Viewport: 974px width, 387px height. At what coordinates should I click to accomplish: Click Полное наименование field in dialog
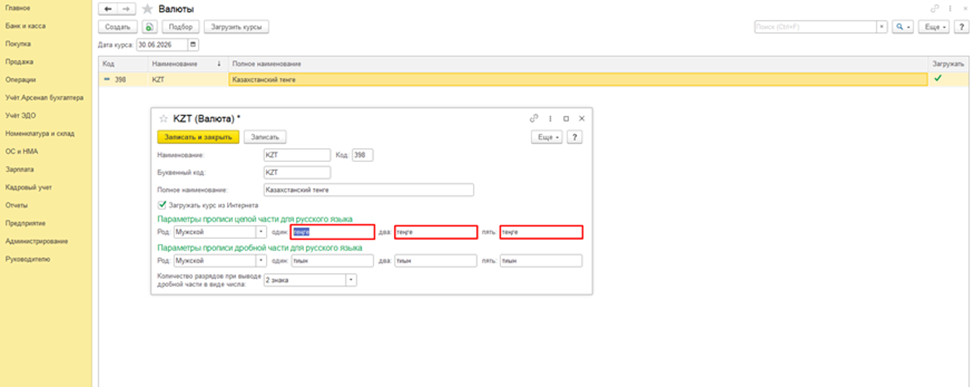coord(368,189)
